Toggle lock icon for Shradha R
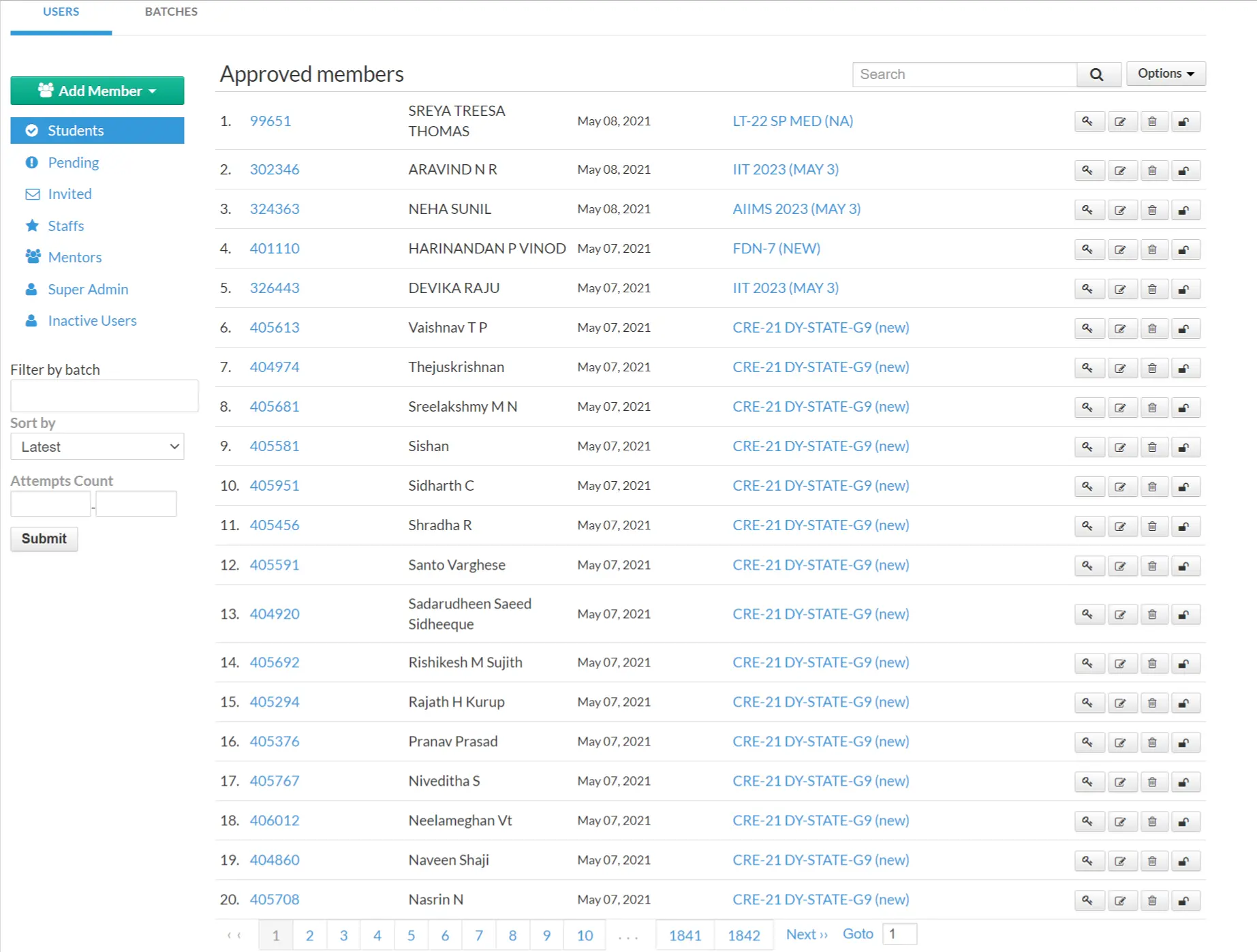 coord(1185,526)
